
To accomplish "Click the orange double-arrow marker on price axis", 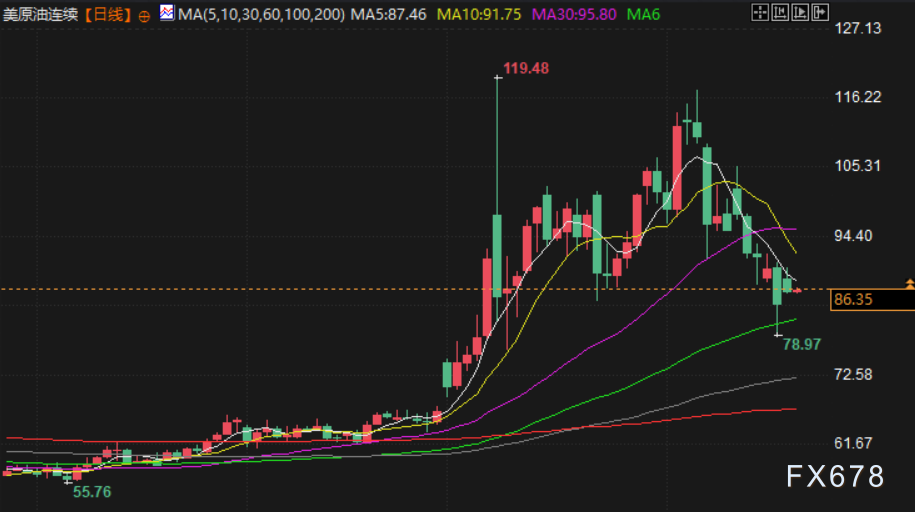I will pyautogui.click(x=908, y=285).
